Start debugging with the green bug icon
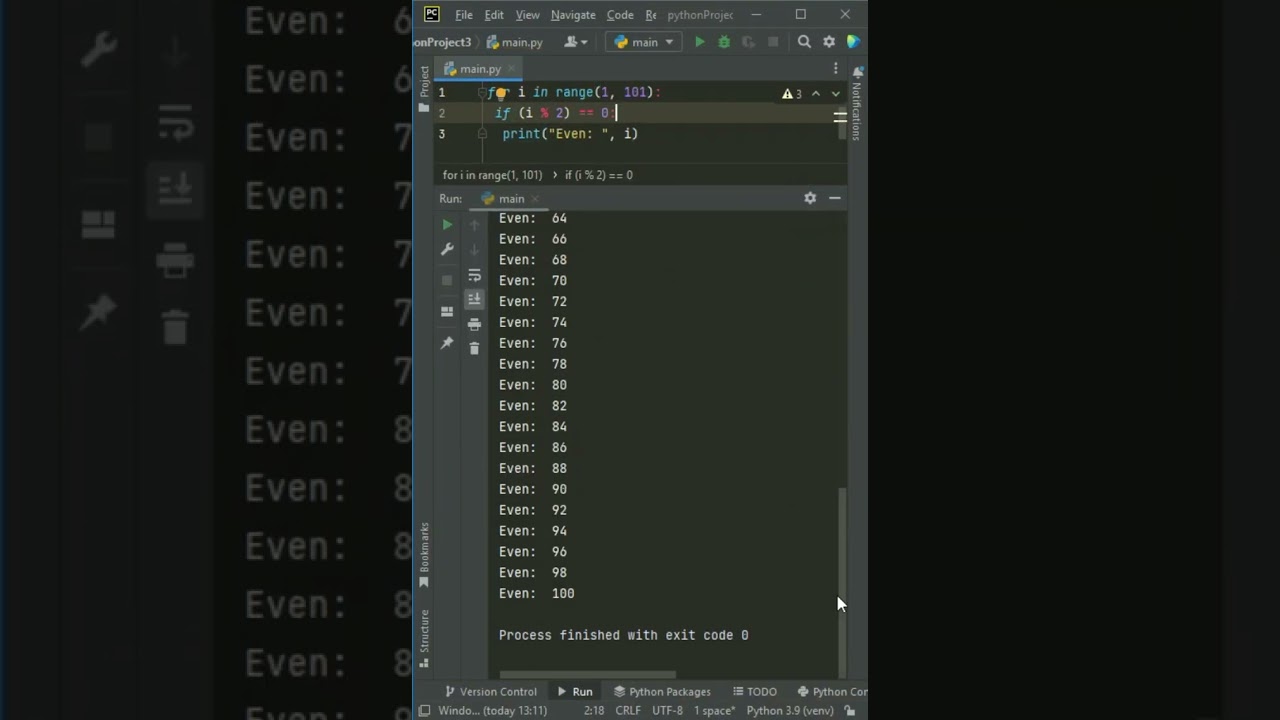 724,42
